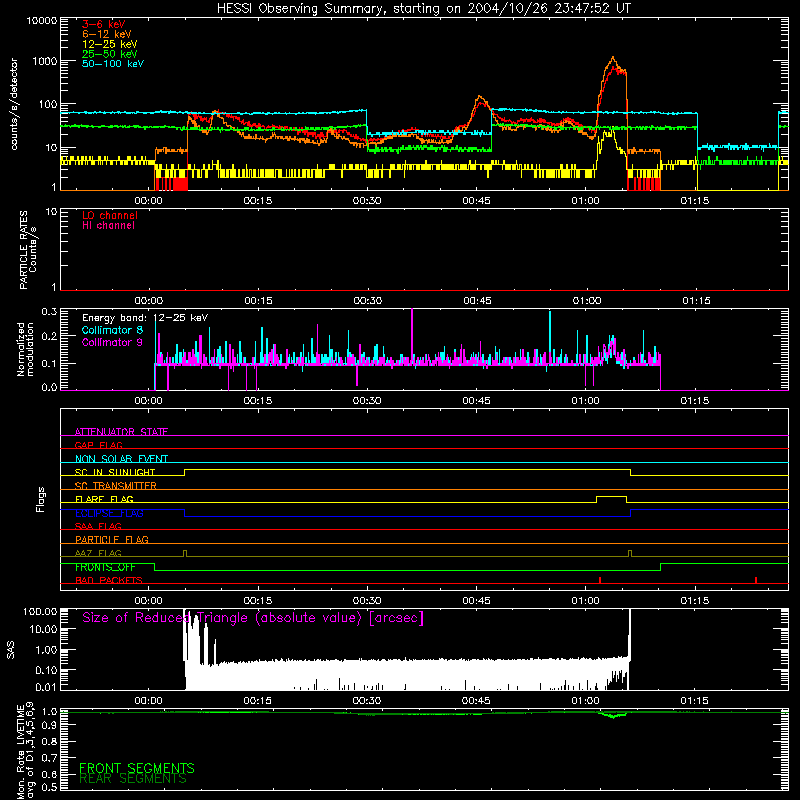The width and height of the screenshot is (800, 800).
Task: Click the 10000 tick label on the counts axis
Action: click(x=42, y=21)
